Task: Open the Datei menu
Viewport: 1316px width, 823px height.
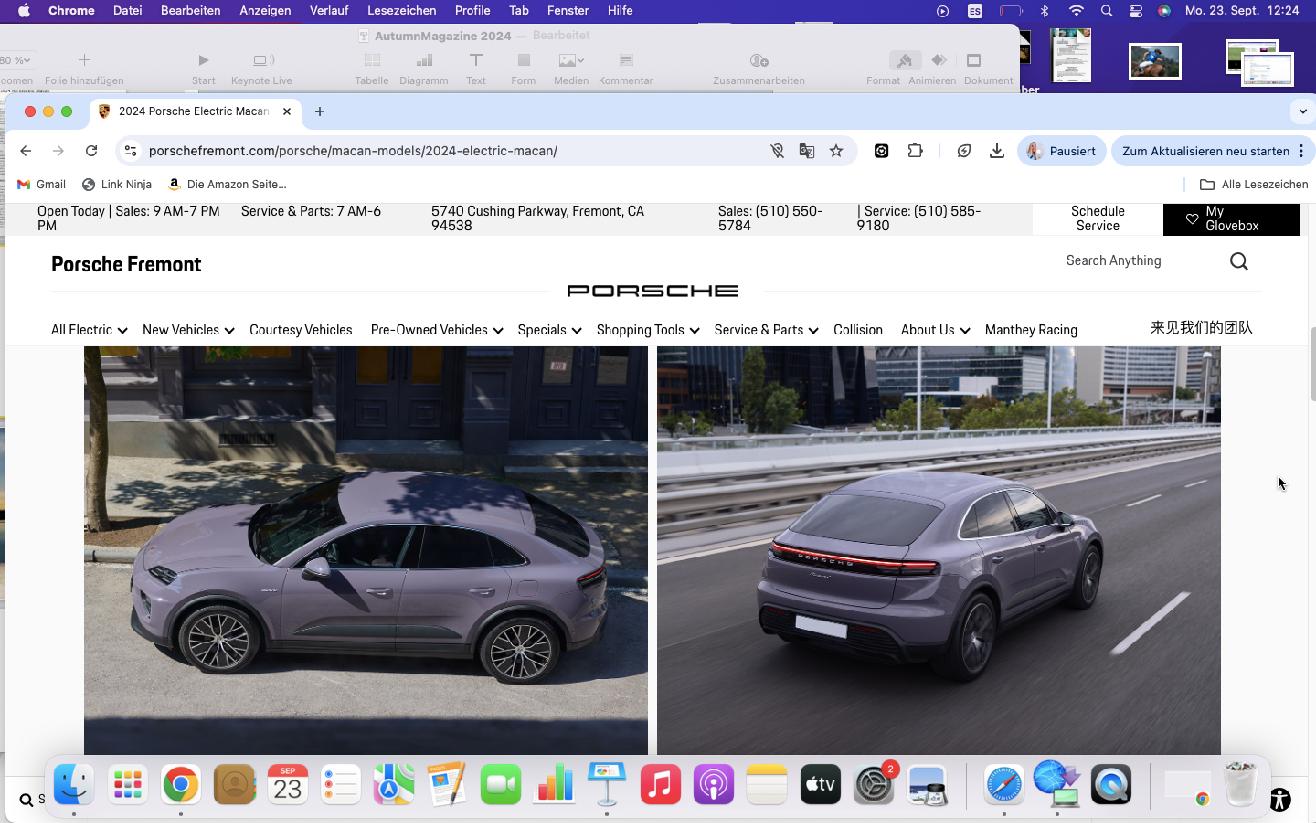Action: pyautogui.click(x=127, y=11)
